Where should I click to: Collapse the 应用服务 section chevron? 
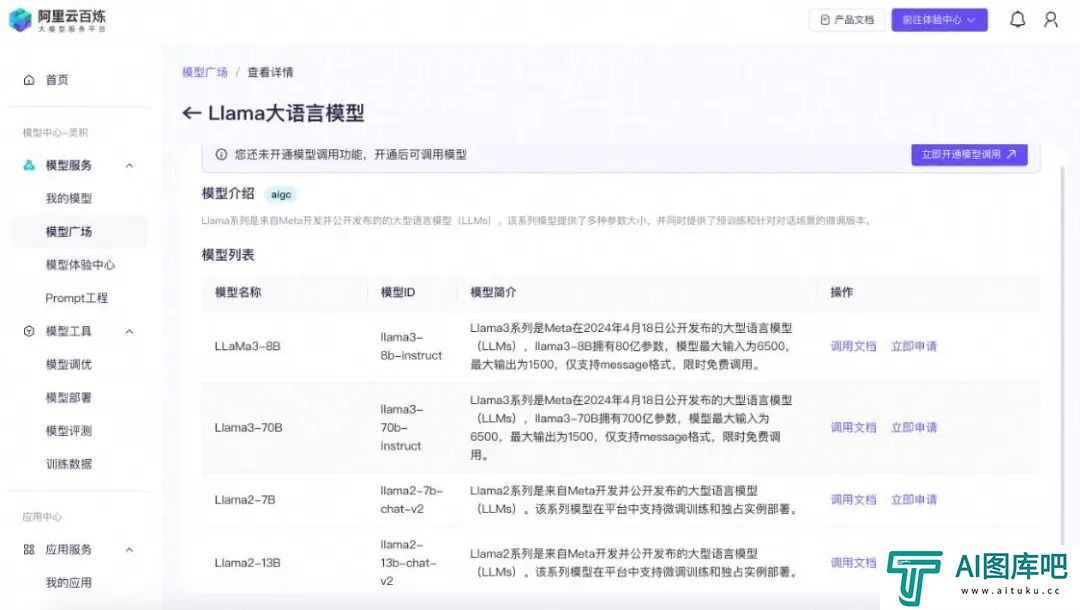coord(129,549)
